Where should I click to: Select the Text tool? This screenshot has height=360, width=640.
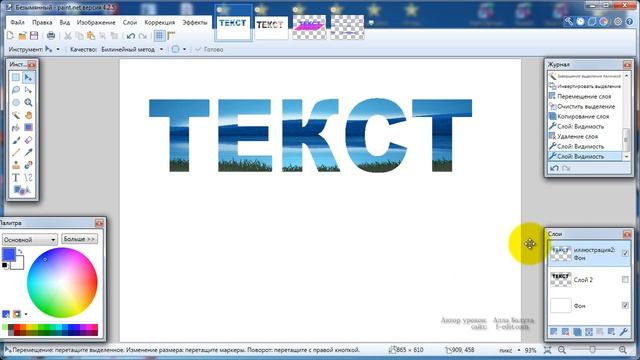click(x=16, y=178)
